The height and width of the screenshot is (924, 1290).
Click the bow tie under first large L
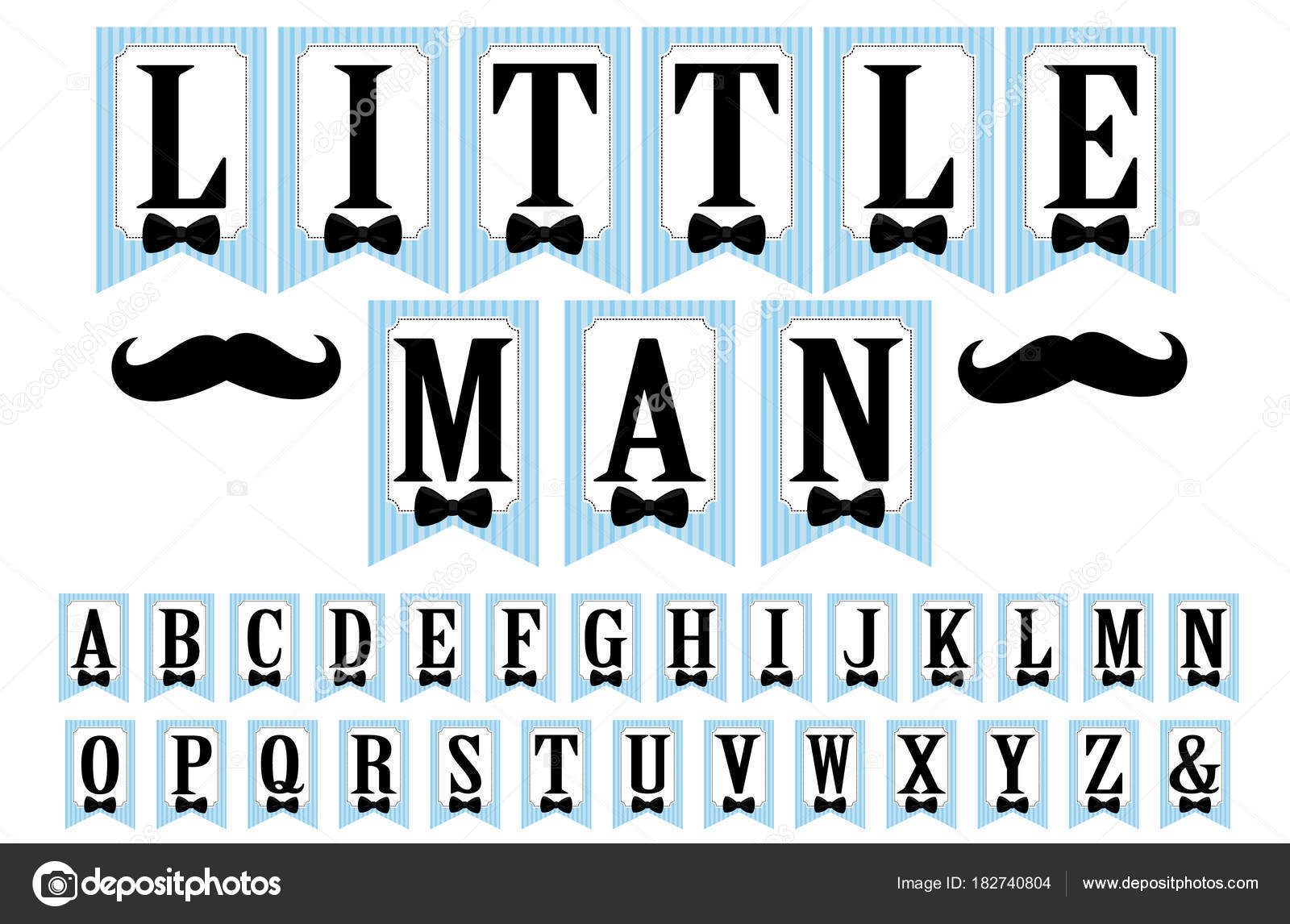pos(181,235)
